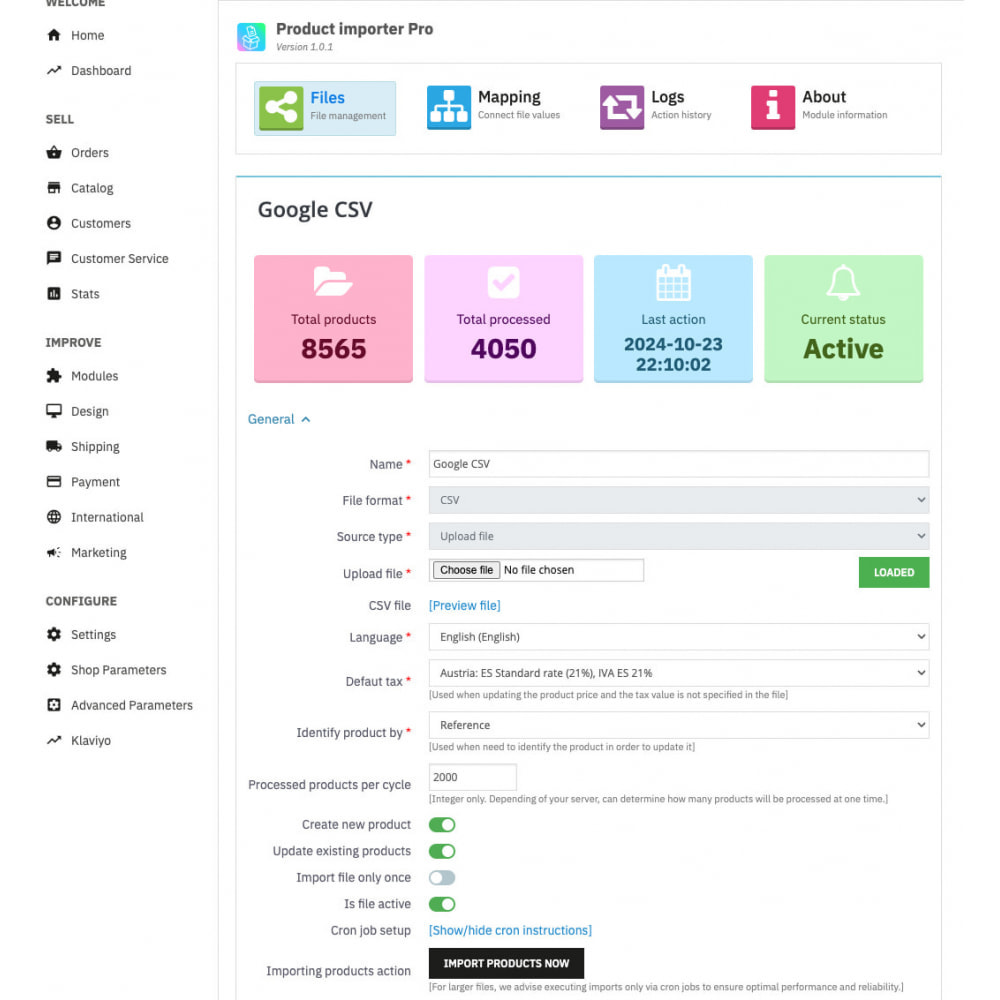Open the Klaviyo menu entry
This screenshot has width=1000, height=1000.
89,740
